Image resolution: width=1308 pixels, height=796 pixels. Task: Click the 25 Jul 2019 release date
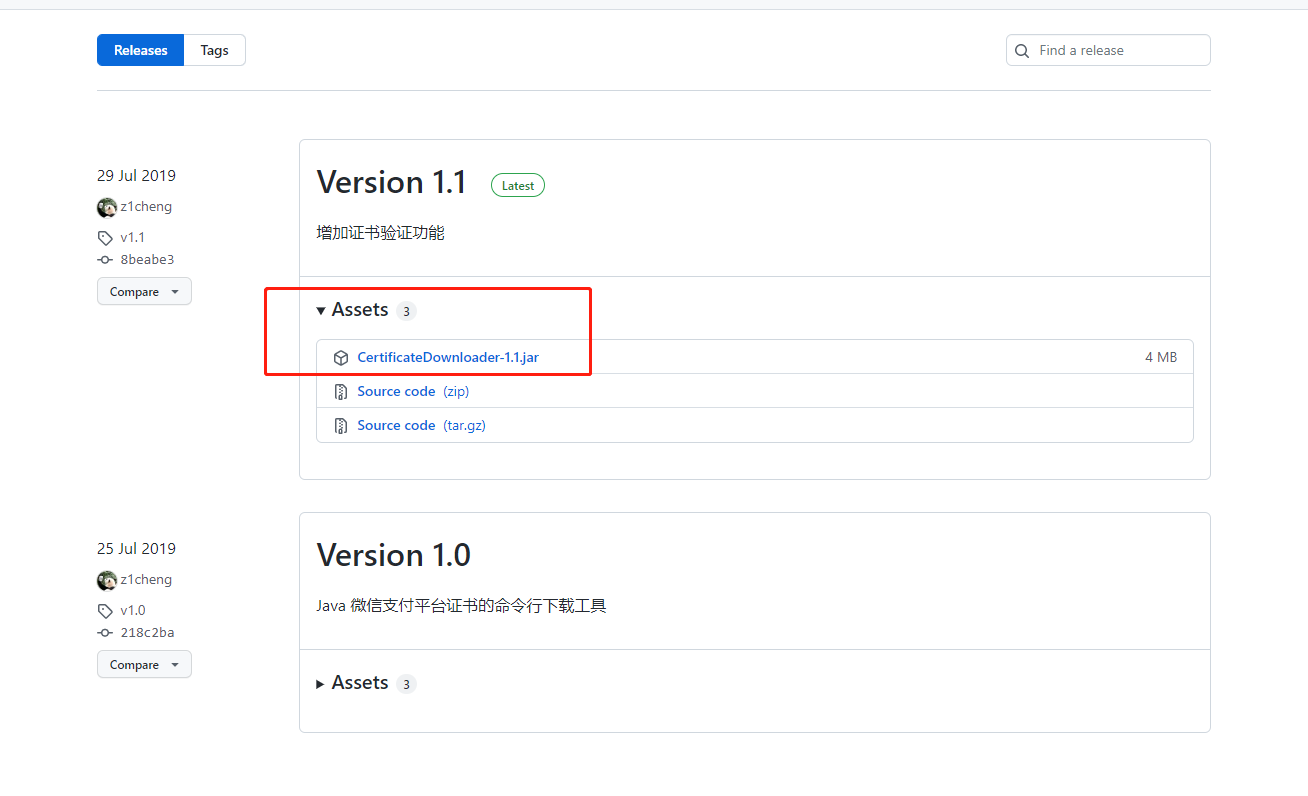(x=136, y=548)
